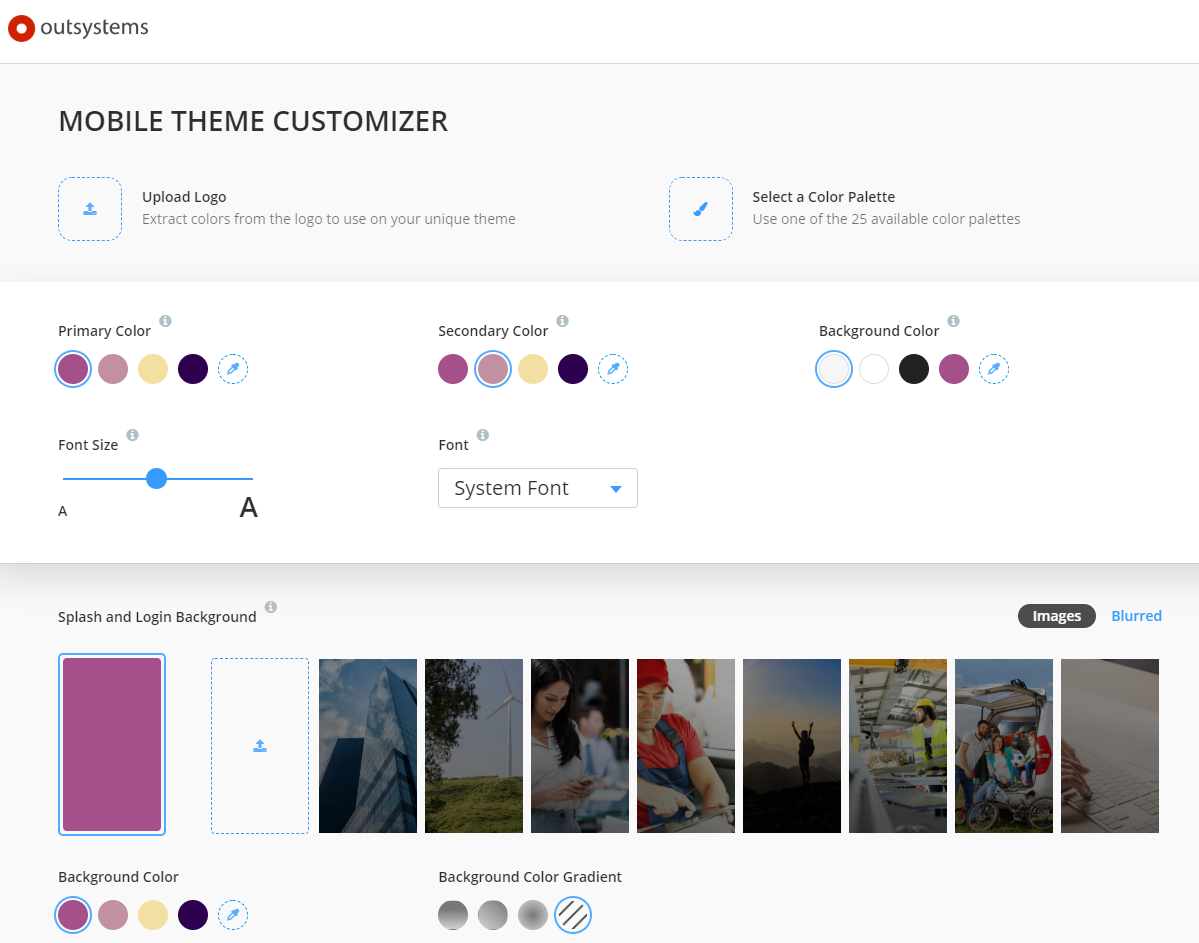Click the Splash and Login Background info icon

tap(269, 605)
